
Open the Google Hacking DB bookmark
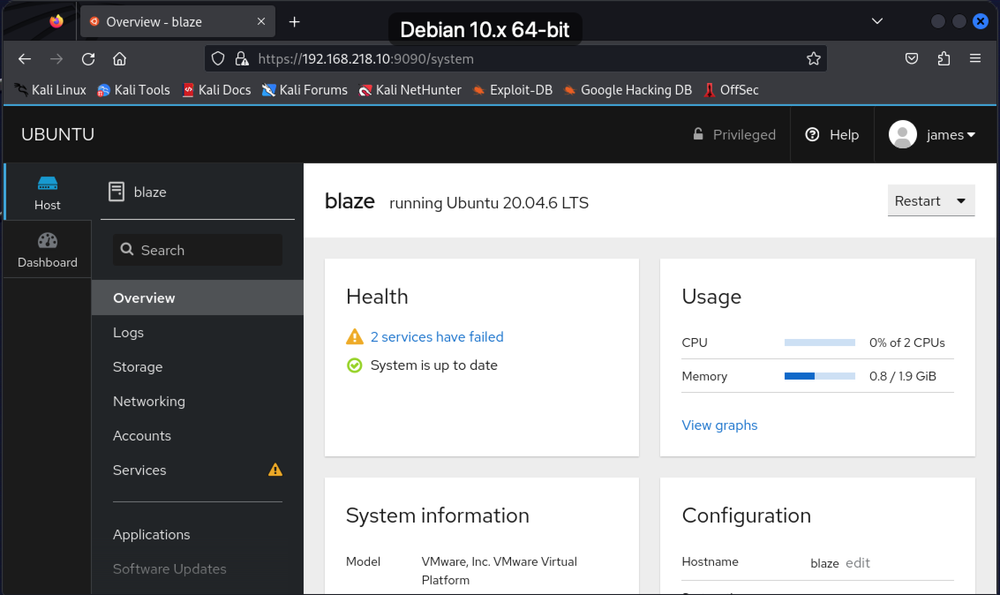(628, 90)
